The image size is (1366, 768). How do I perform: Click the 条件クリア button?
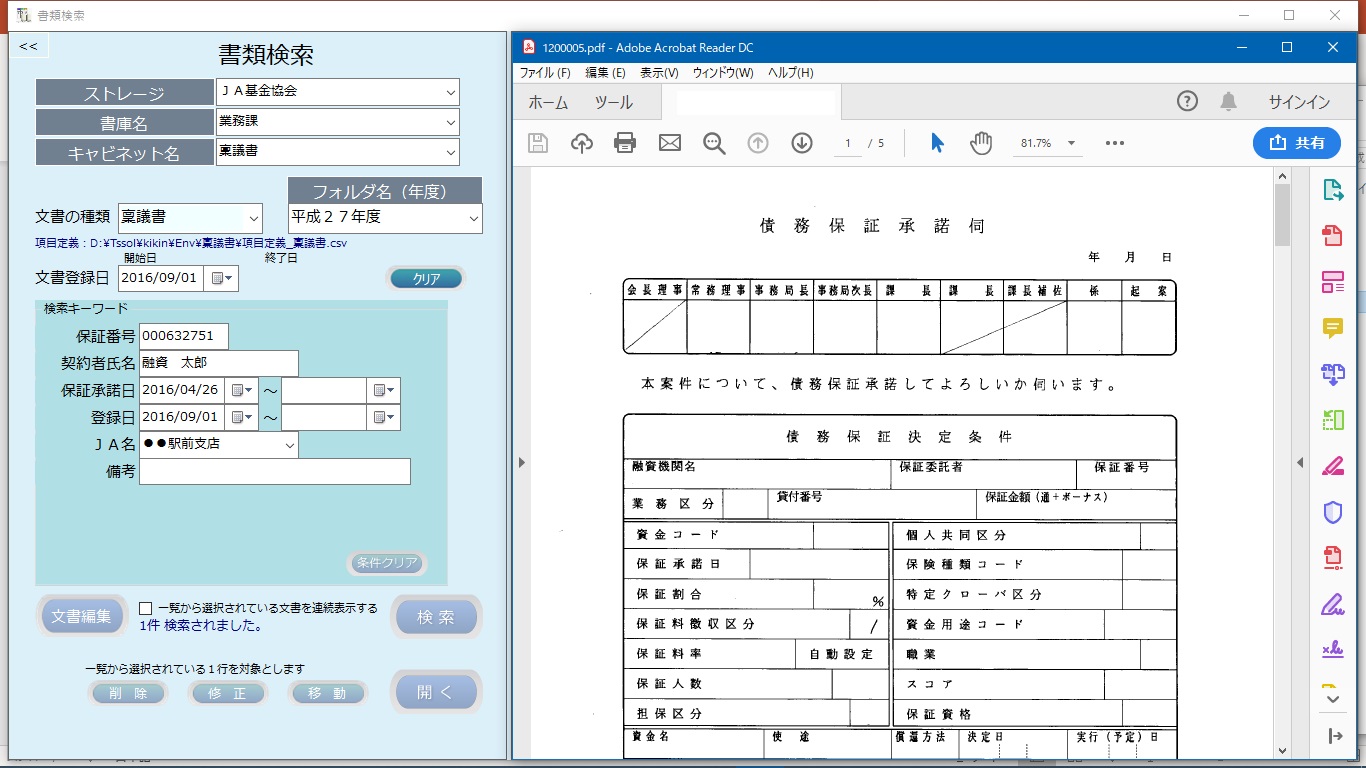tap(387, 563)
